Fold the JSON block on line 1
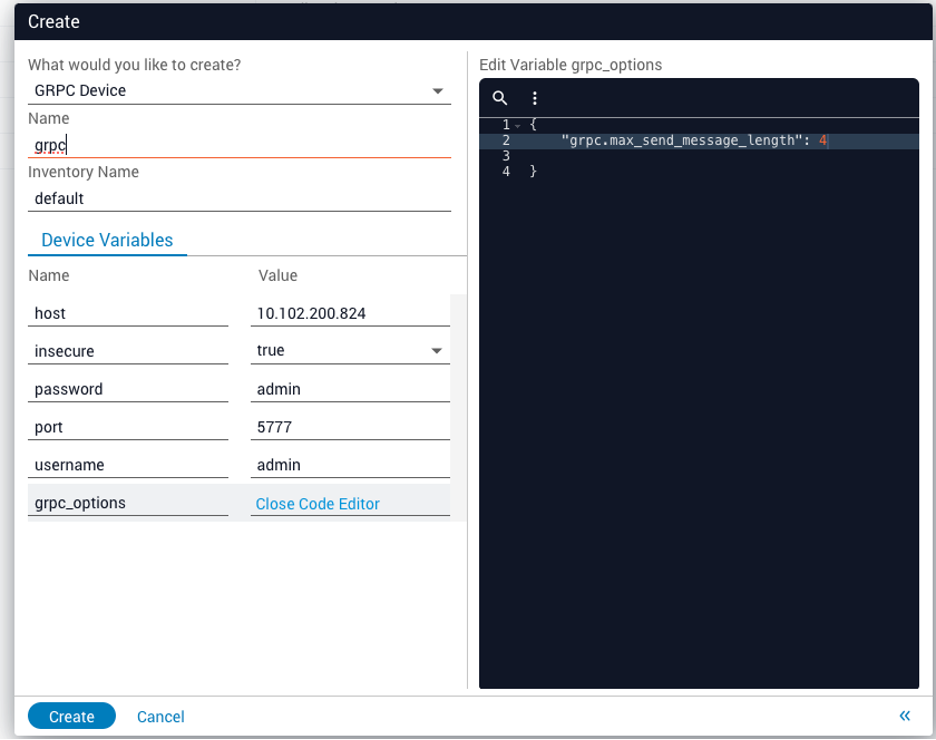936x740 pixels. point(517,125)
